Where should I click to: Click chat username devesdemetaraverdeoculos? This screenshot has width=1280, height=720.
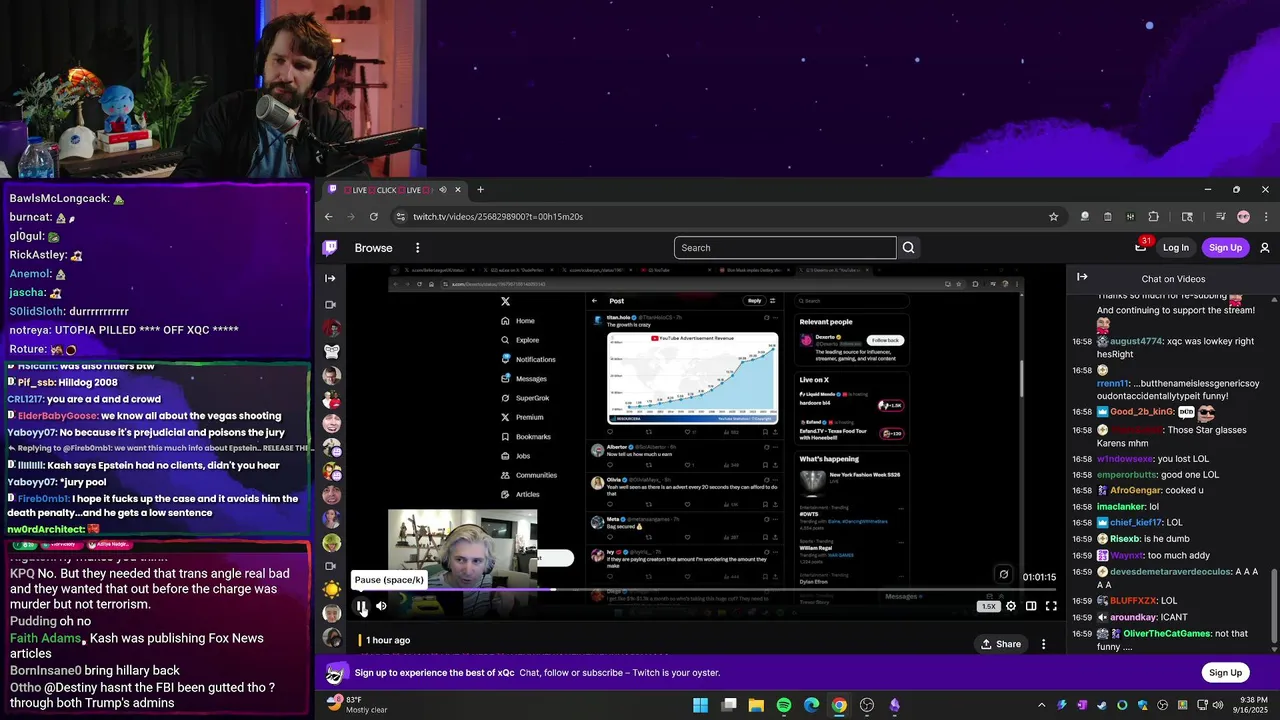pyautogui.click(x=1171, y=571)
